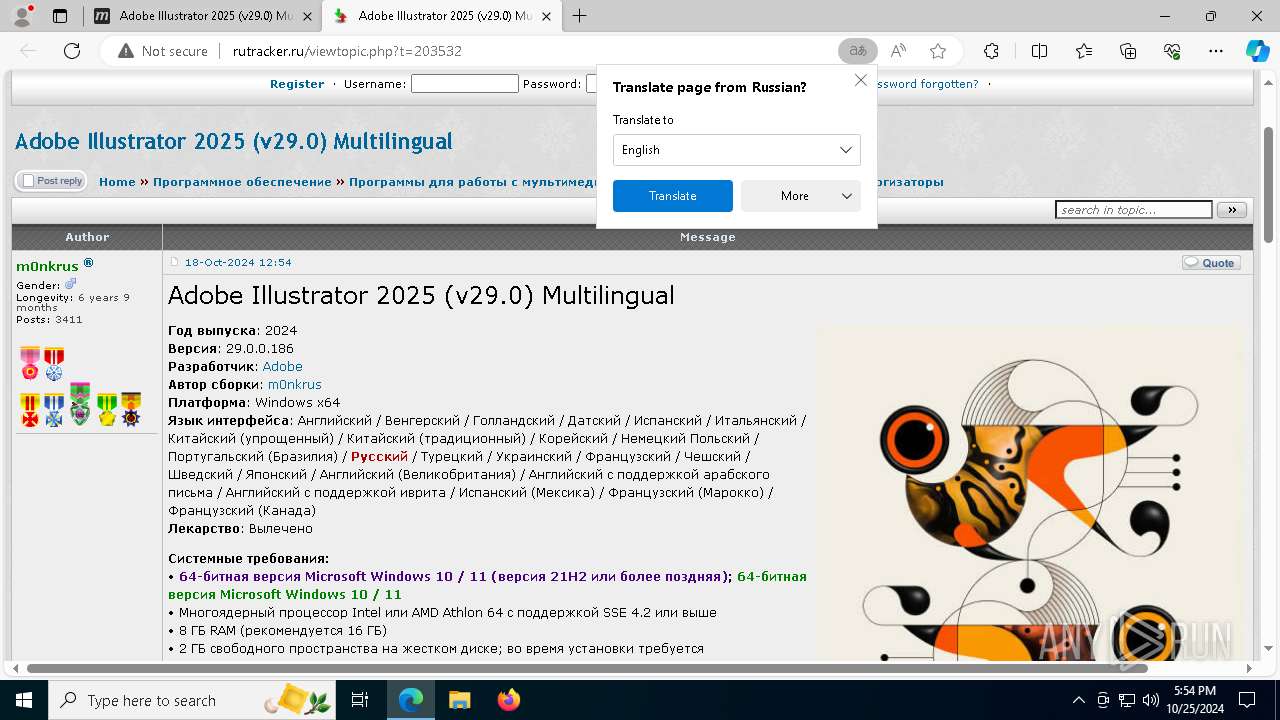Toggle Split screen in the Edge toolbar
The image size is (1280, 720).
coord(1039,51)
